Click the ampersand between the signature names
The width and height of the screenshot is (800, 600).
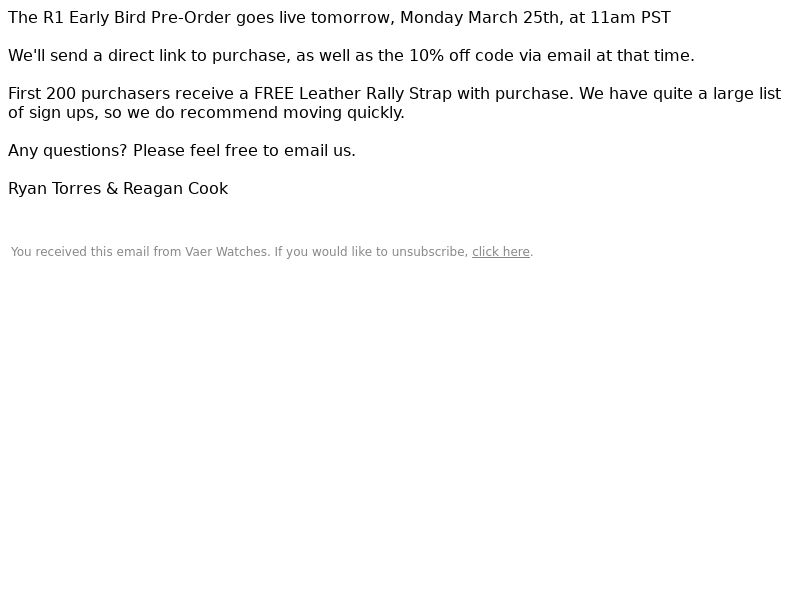coord(112,189)
